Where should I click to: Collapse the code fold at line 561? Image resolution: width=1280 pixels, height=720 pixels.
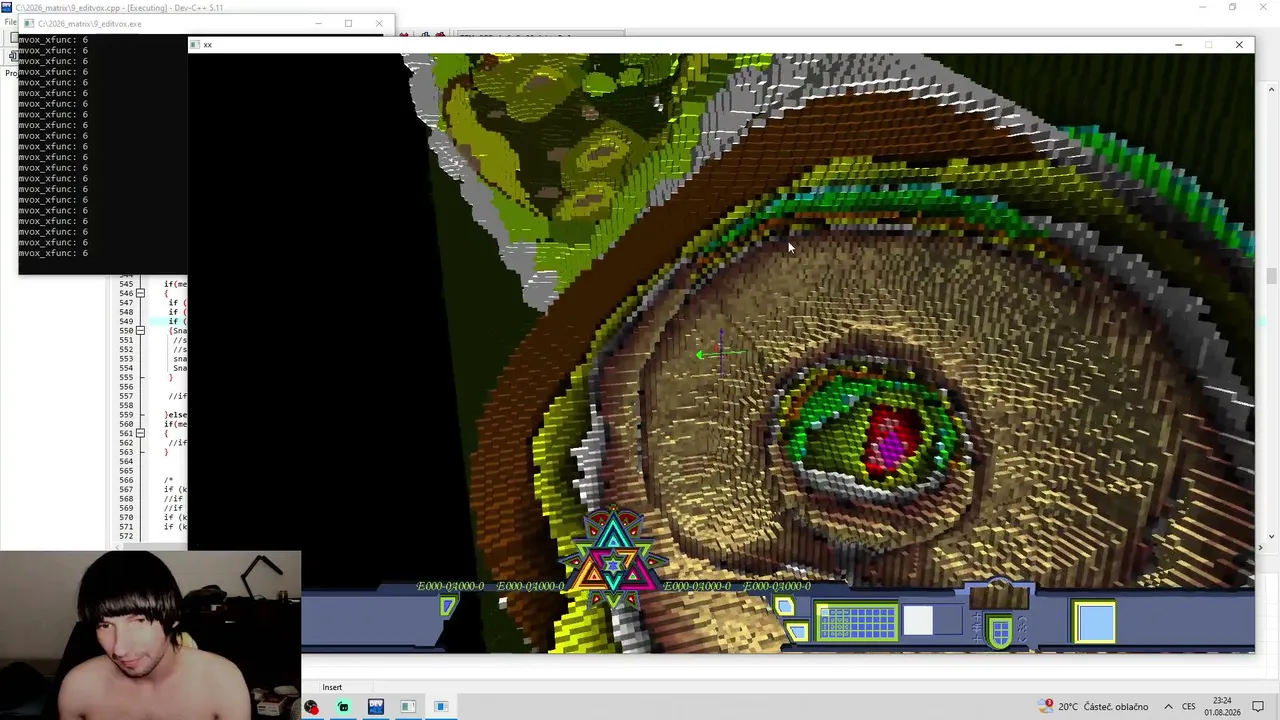[140, 434]
